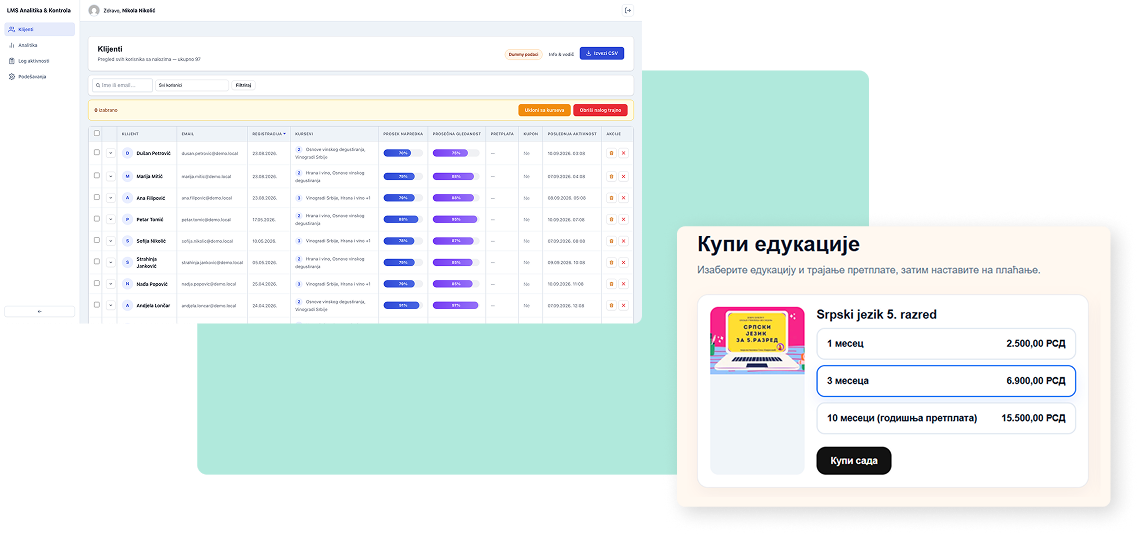Click orange remove-courses icon for Ana Filipović

[611, 197]
